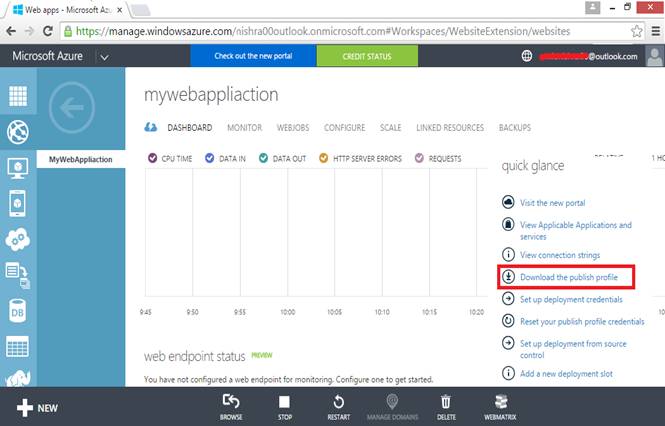The image size is (665, 426).
Task: Open the Batch Services document icon in sidebar
Action: pyautogui.click(x=17, y=275)
